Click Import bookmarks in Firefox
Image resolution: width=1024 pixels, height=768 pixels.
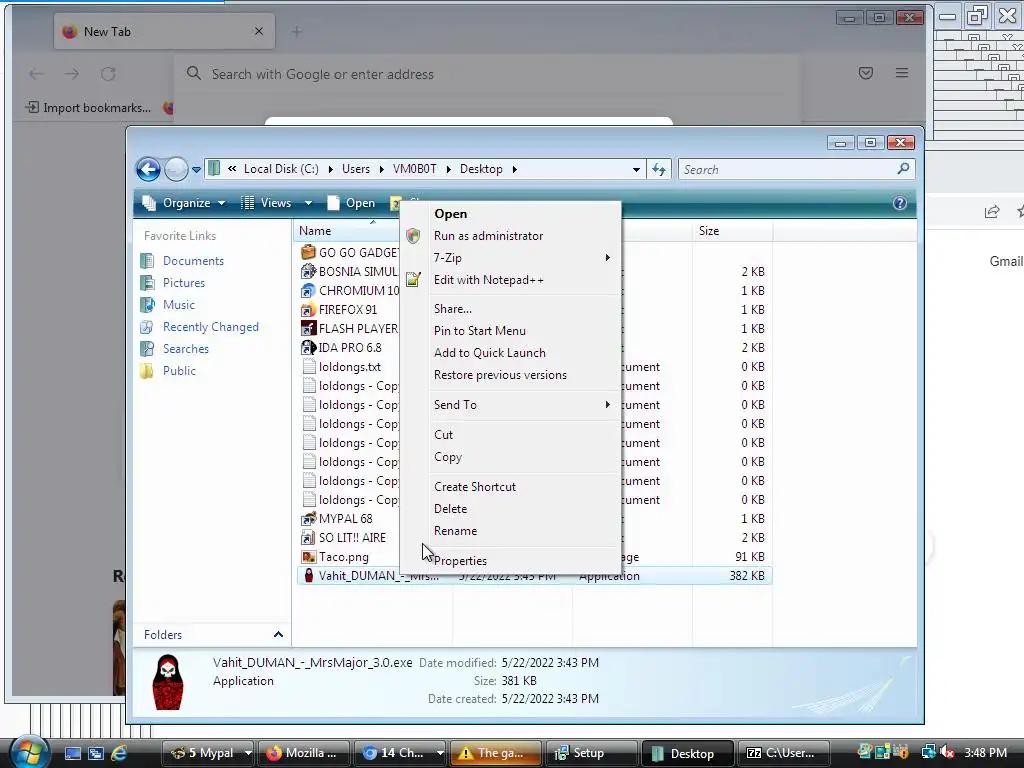[x=88, y=108]
